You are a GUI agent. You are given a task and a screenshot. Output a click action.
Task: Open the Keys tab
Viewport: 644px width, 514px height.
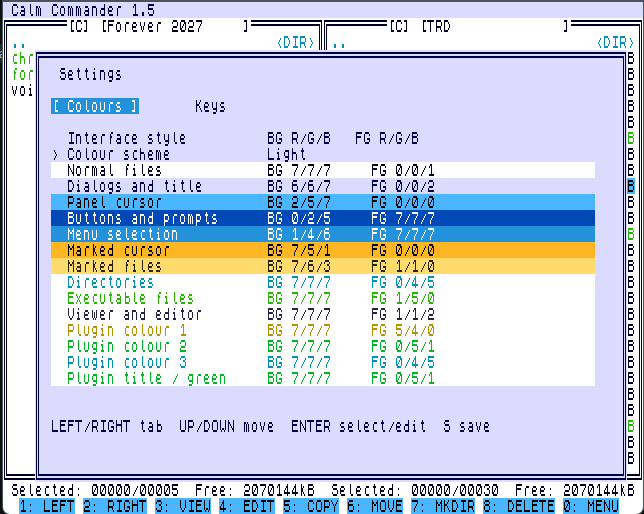tap(210, 106)
